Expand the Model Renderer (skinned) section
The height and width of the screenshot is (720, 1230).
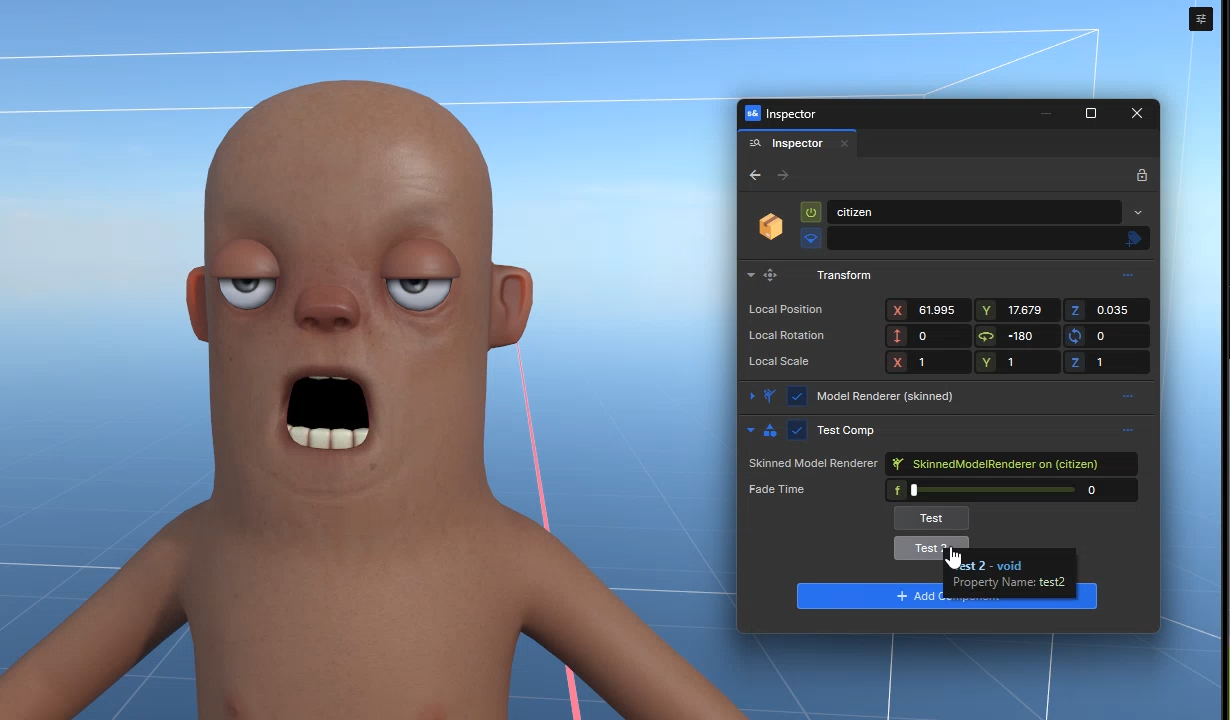point(752,396)
